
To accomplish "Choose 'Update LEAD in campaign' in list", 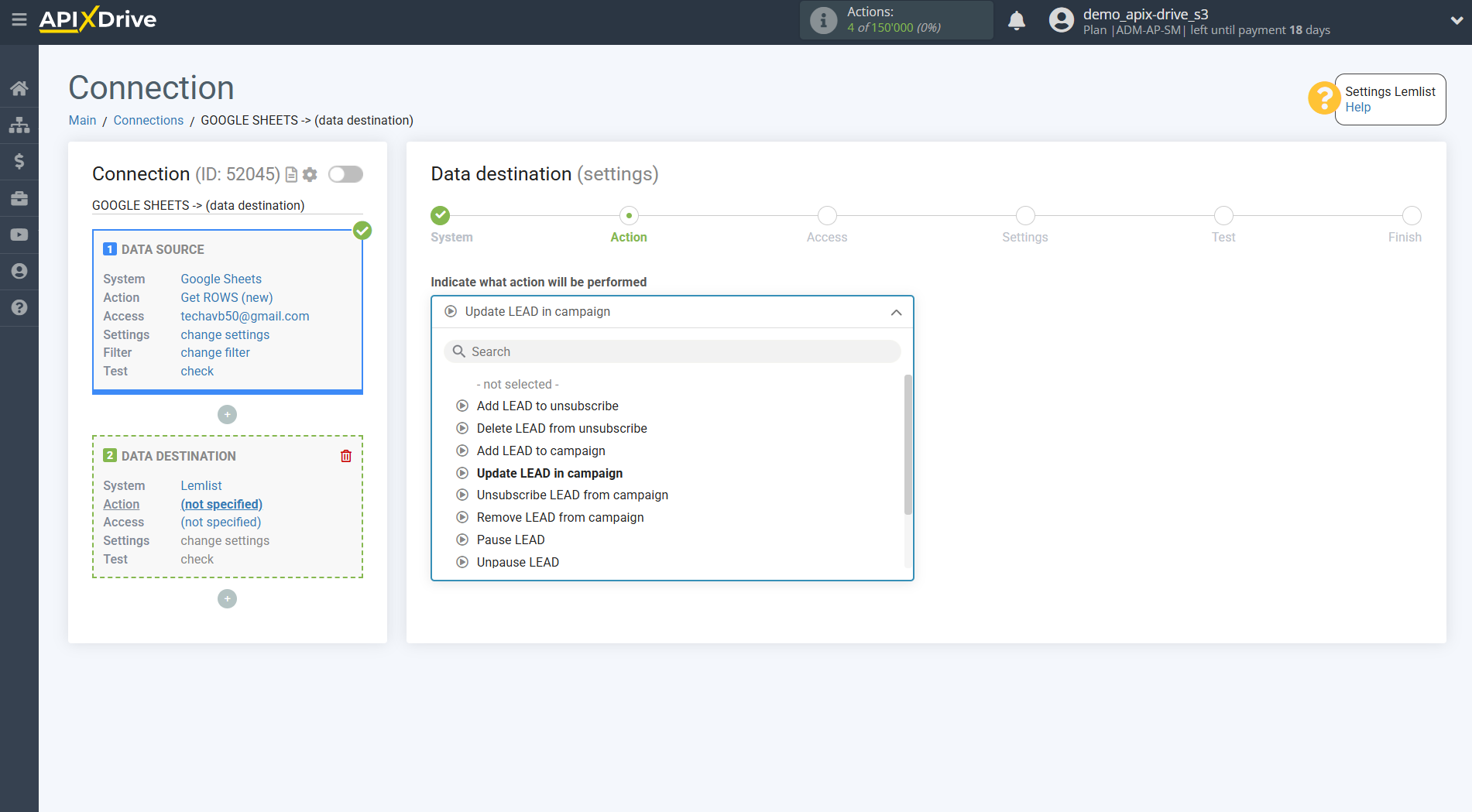I will pos(550,473).
